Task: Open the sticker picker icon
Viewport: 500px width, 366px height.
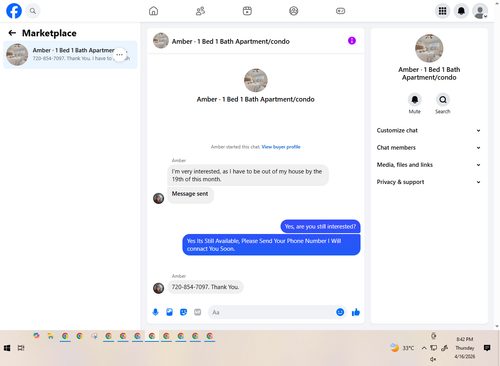Action: [183, 312]
